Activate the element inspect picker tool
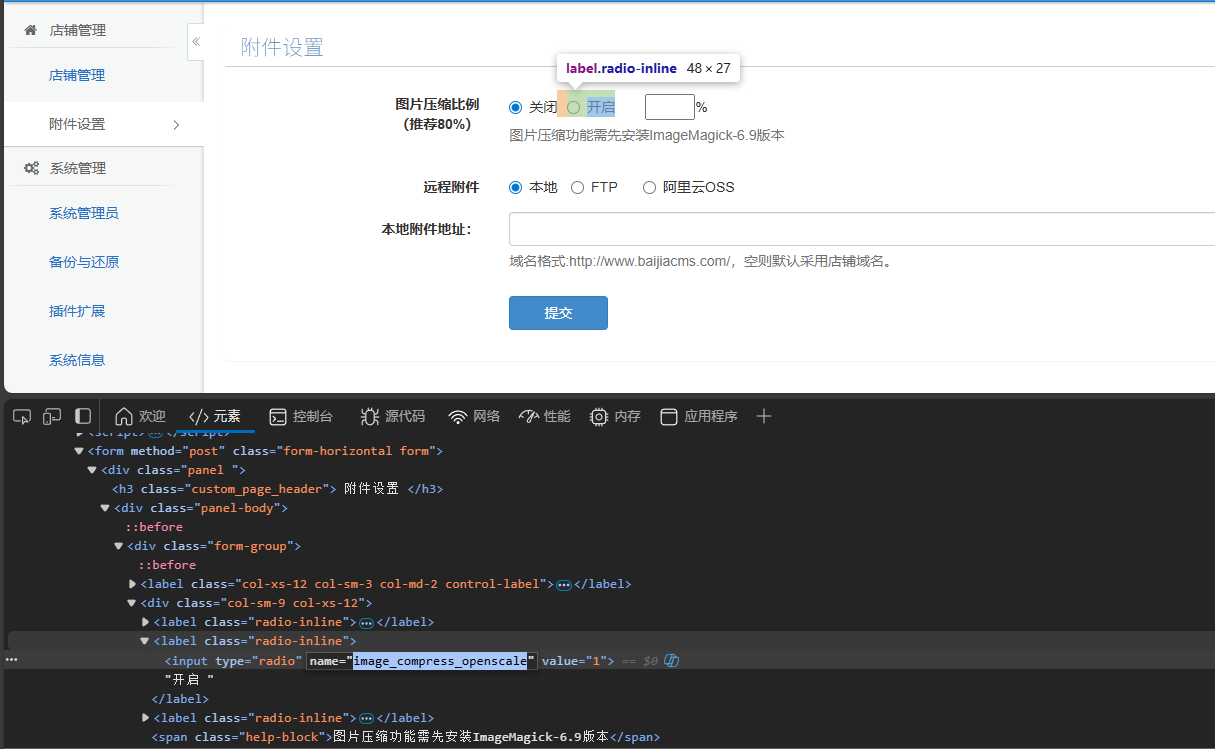Screen dimensions: 1215x749 (22, 416)
